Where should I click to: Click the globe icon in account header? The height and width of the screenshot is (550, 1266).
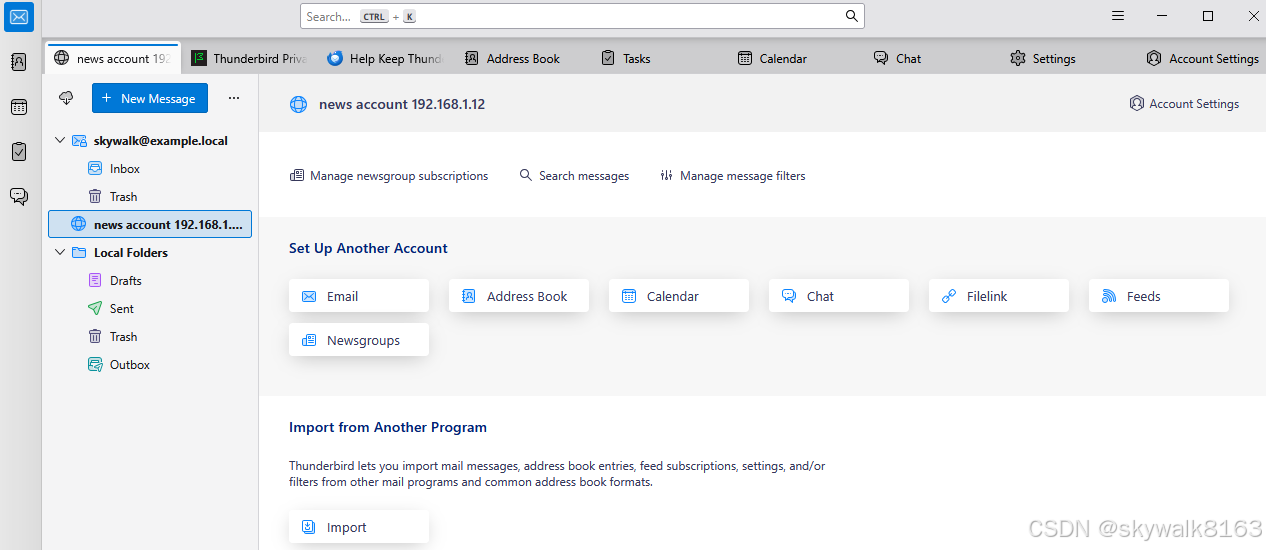click(298, 104)
